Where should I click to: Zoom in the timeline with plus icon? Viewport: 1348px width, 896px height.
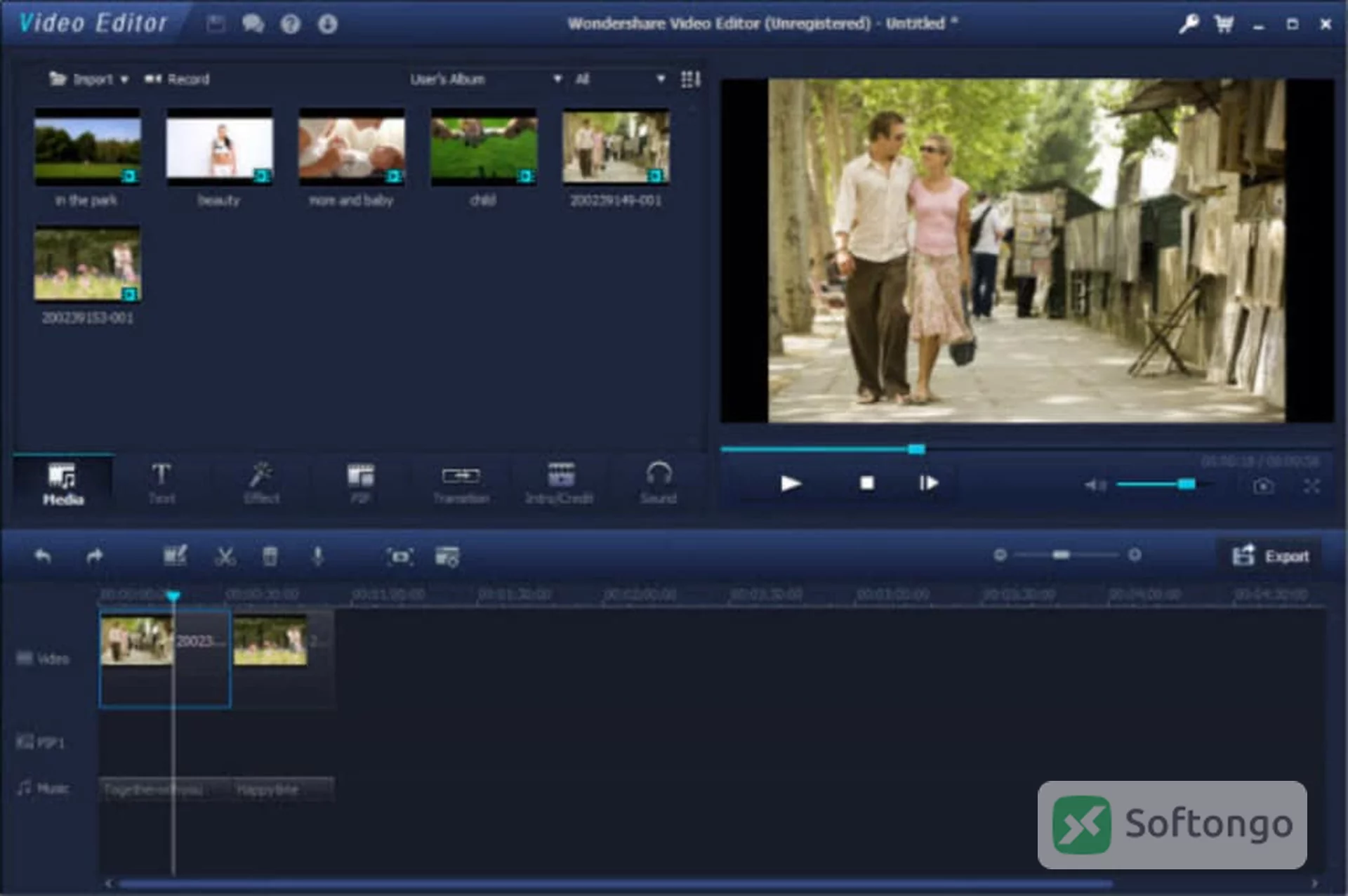tap(1135, 555)
